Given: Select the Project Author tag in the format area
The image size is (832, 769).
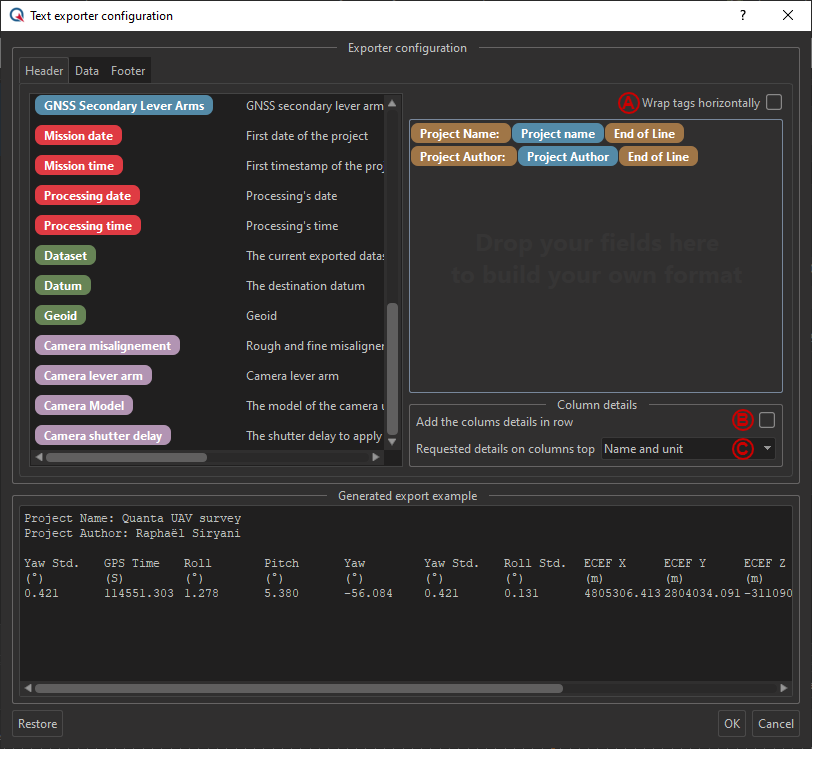Looking at the screenshot, I should pos(567,156).
